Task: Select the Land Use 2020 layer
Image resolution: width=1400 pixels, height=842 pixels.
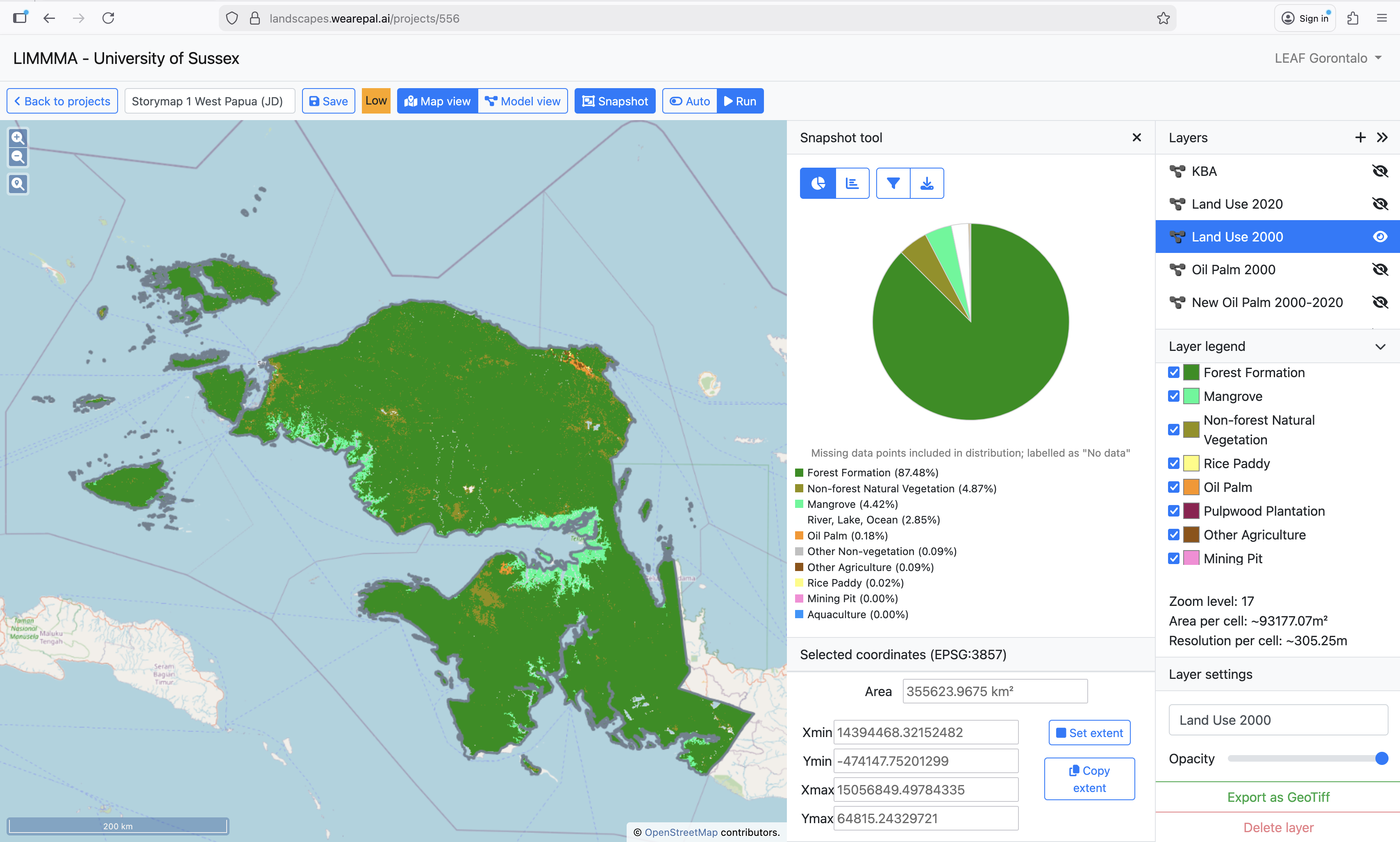Action: [x=1236, y=204]
